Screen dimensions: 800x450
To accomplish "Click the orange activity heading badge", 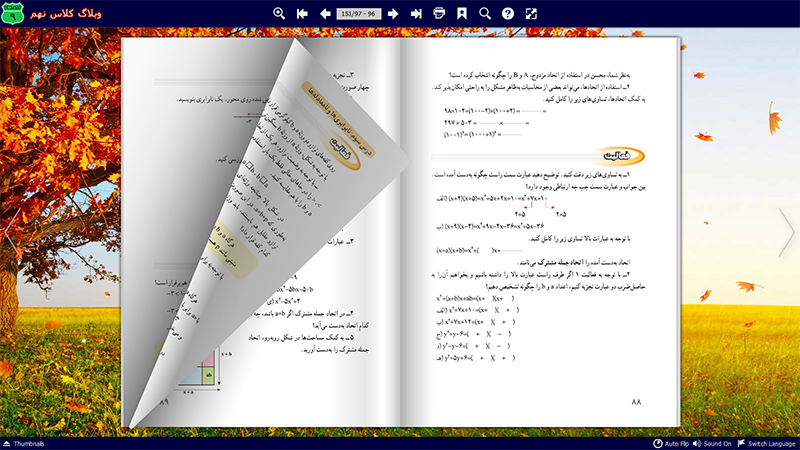I will coord(619,156).
